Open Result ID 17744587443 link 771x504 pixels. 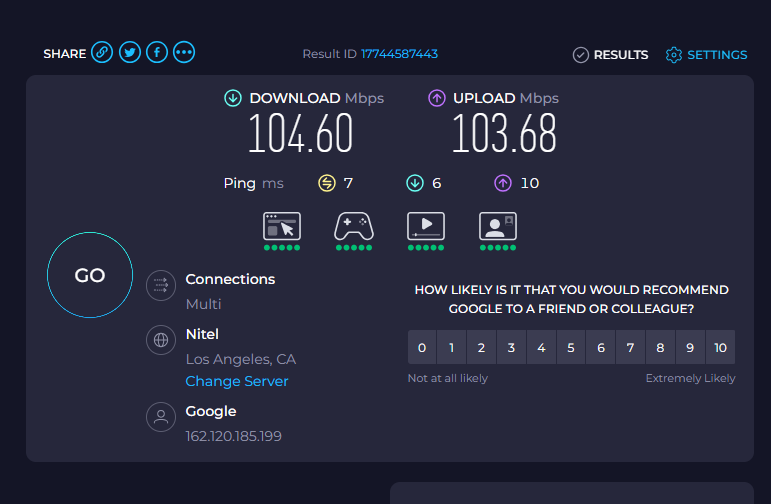coord(399,54)
